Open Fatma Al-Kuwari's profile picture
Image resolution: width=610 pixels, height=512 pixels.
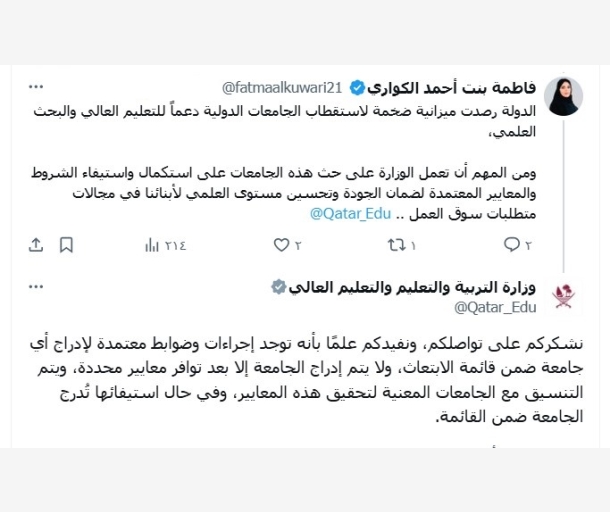coord(565,96)
